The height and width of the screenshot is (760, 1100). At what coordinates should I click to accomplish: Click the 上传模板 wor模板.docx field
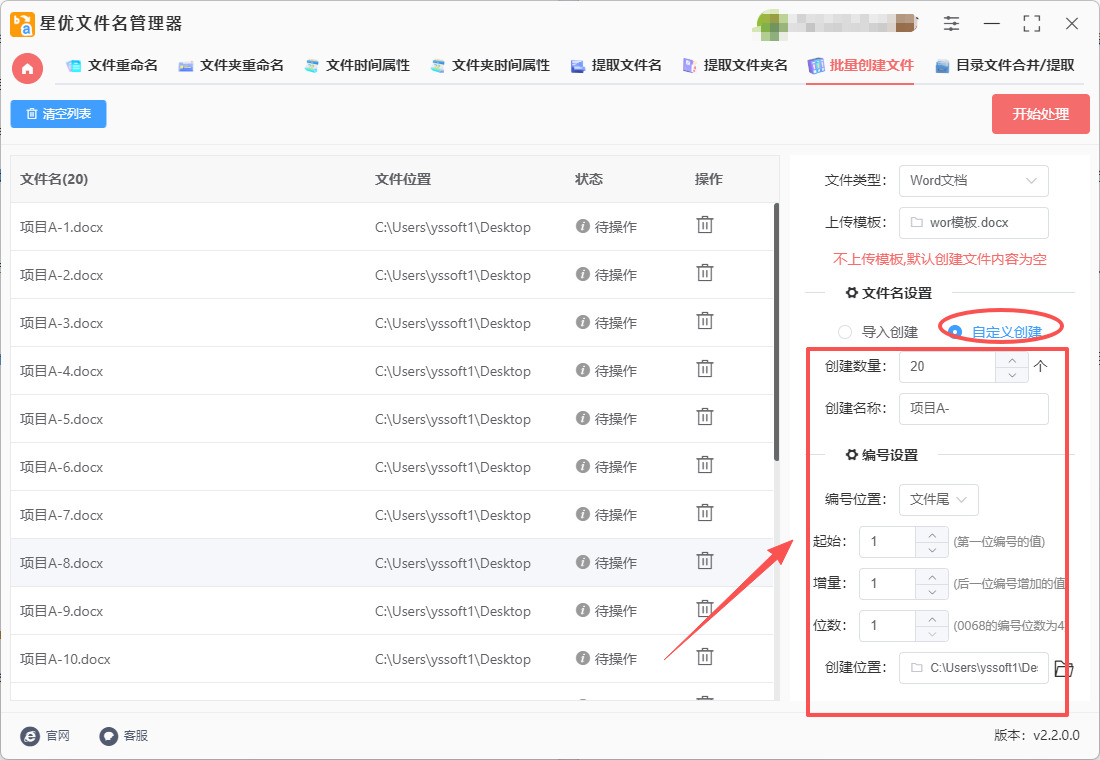[974, 223]
